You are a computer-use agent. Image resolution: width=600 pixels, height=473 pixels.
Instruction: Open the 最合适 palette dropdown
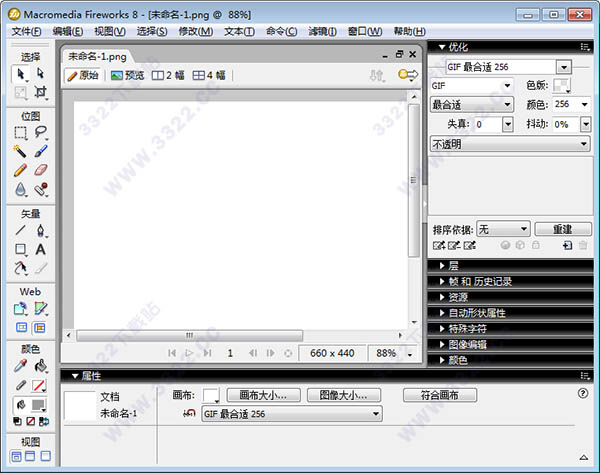pyautogui.click(x=471, y=104)
